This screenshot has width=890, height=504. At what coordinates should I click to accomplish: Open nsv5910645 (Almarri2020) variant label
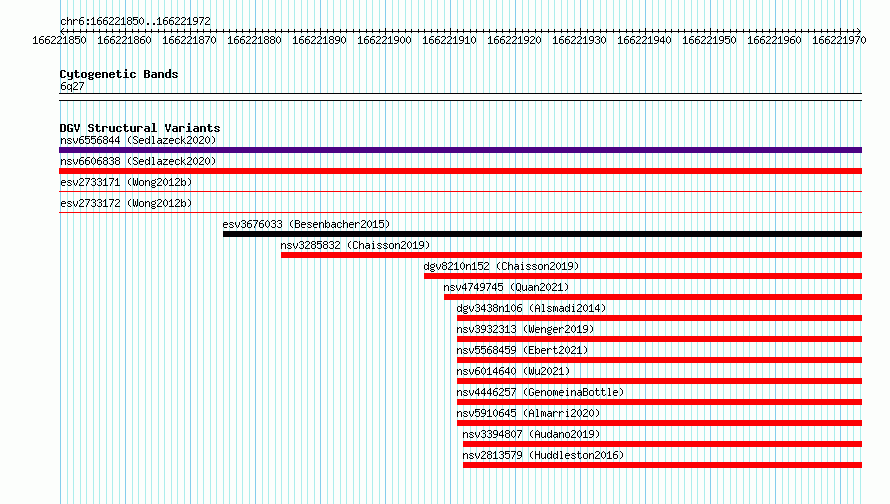(528, 413)
